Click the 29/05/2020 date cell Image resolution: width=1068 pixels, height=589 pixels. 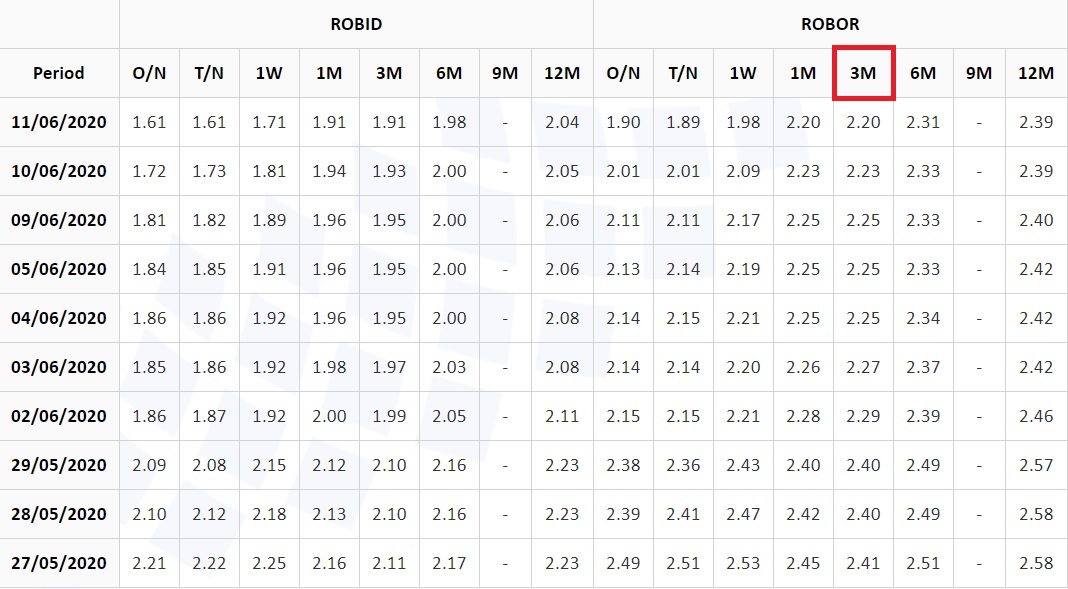59,465
